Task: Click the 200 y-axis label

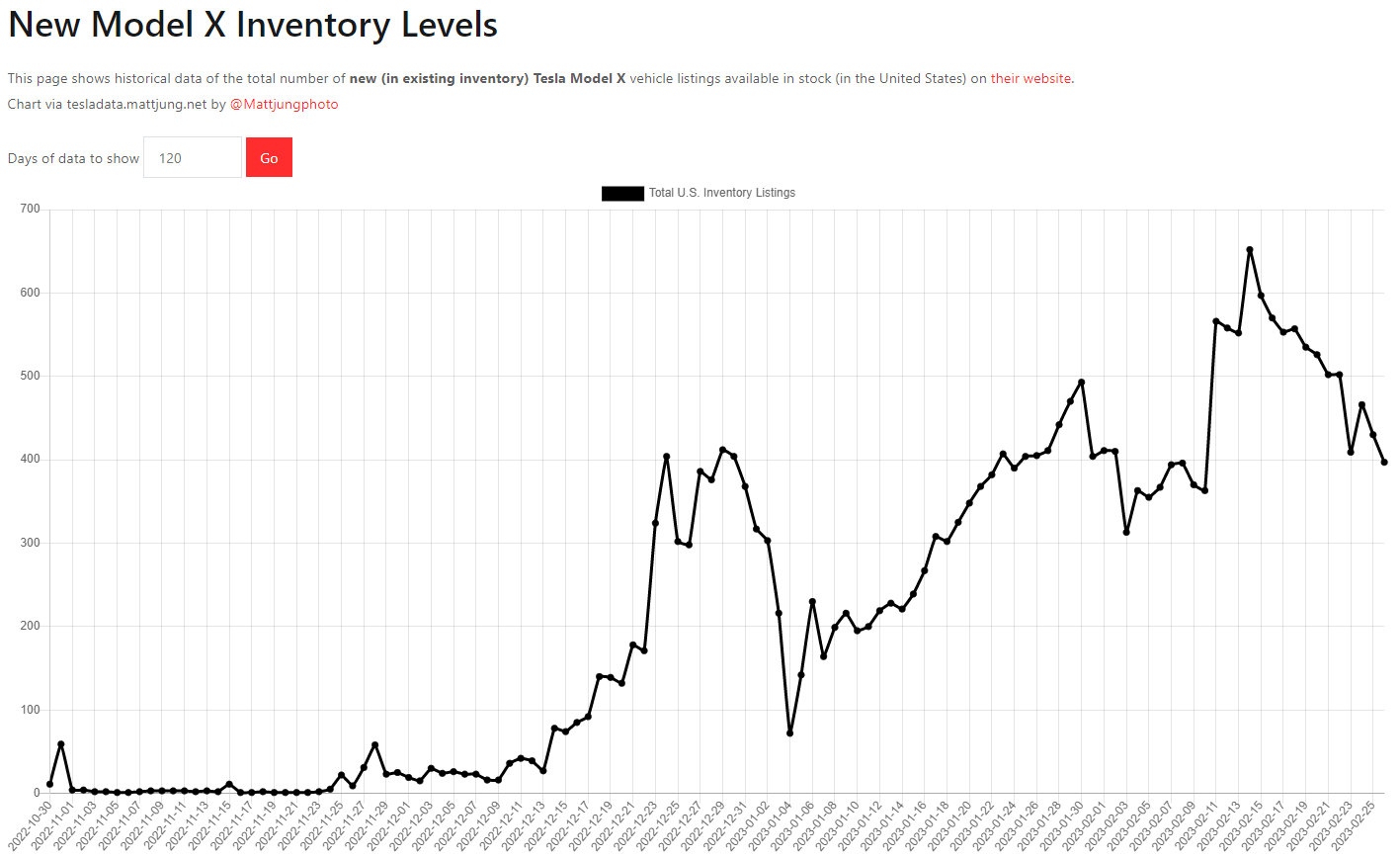Action: click(30, 626)
